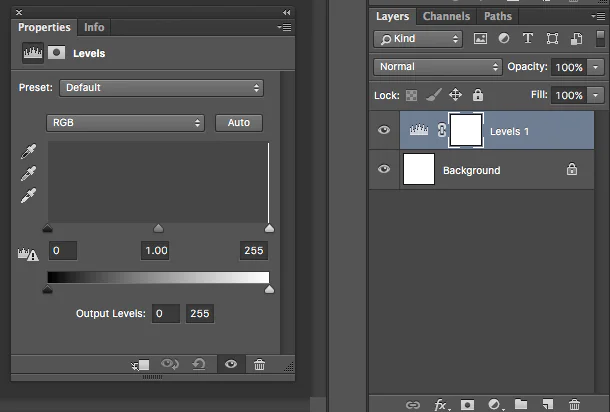Select the white point eyedropper
The width and height of the screenshot is (610, 412).
(28, 195)
